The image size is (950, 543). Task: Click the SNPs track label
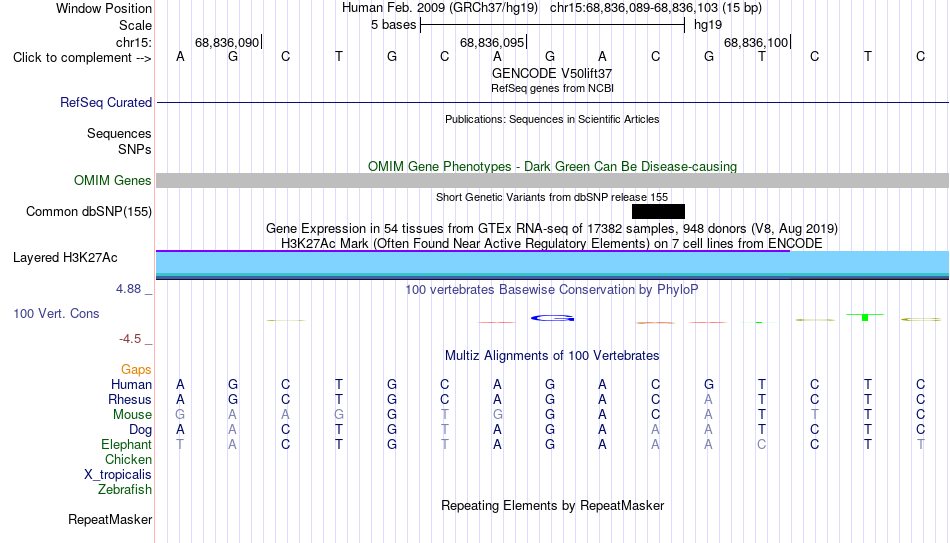pos(135,149)
